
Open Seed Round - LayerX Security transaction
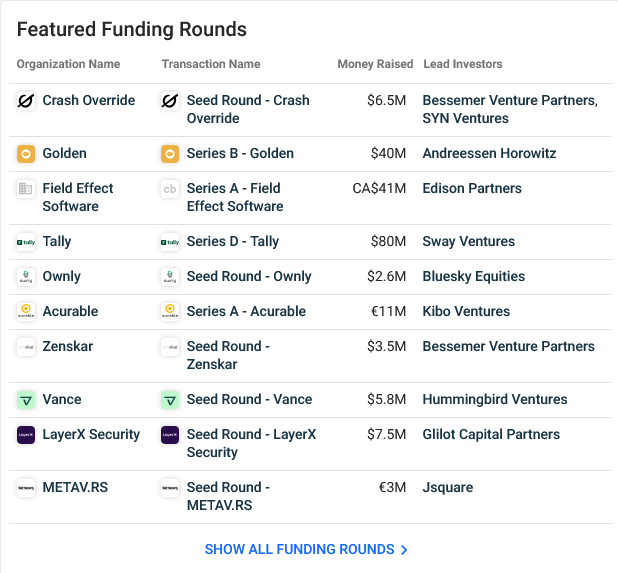pos(251,443)
